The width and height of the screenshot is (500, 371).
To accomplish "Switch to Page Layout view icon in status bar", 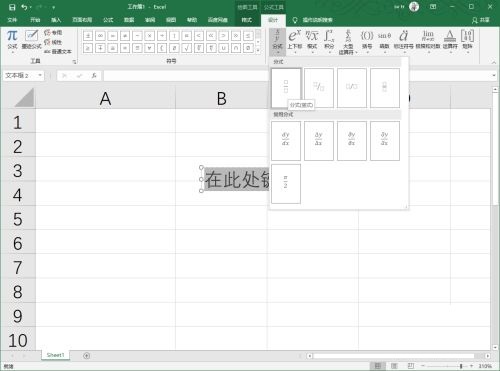I will pos(394,366).
